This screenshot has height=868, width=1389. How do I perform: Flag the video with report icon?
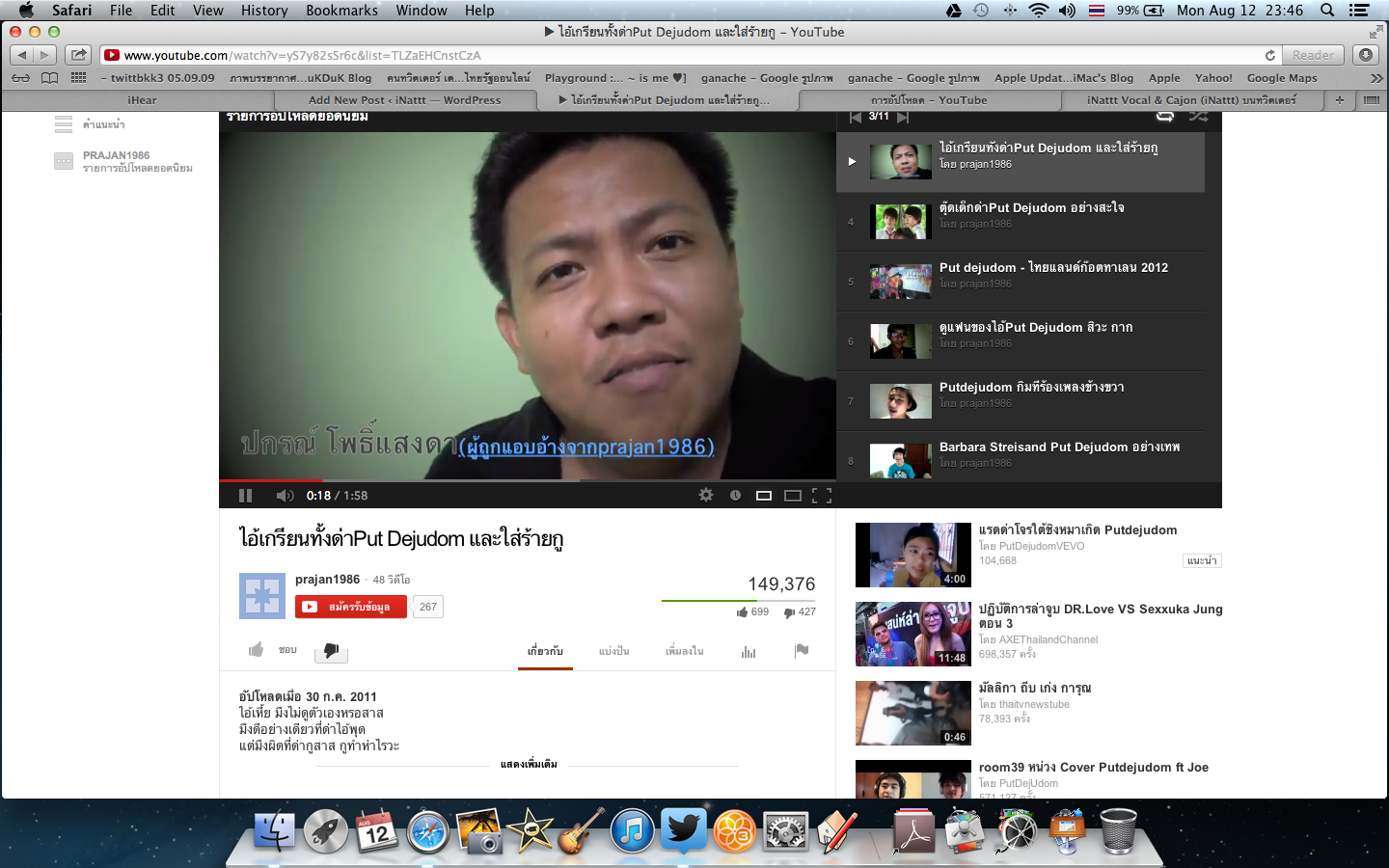pos(802,651)
